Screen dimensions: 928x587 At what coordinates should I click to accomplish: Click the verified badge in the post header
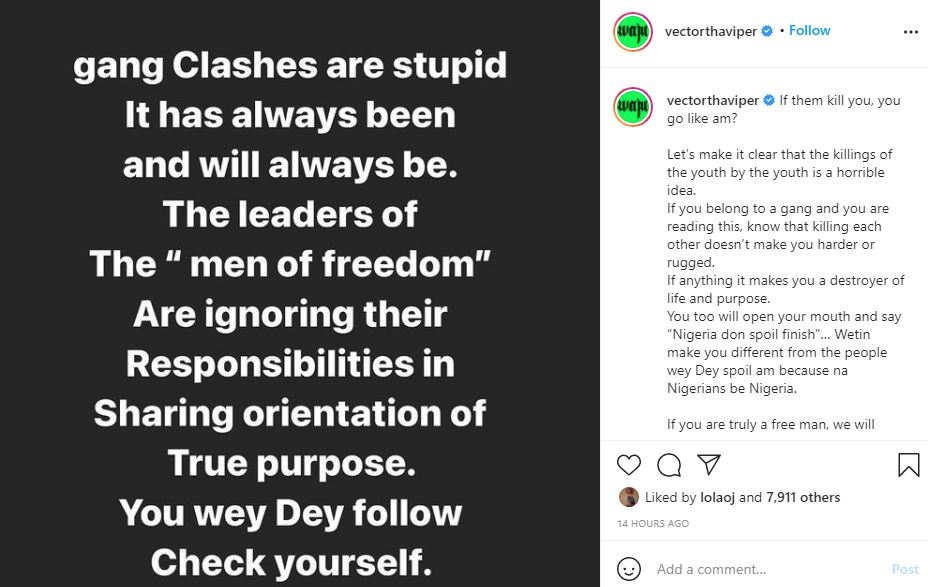click(767, 31)
